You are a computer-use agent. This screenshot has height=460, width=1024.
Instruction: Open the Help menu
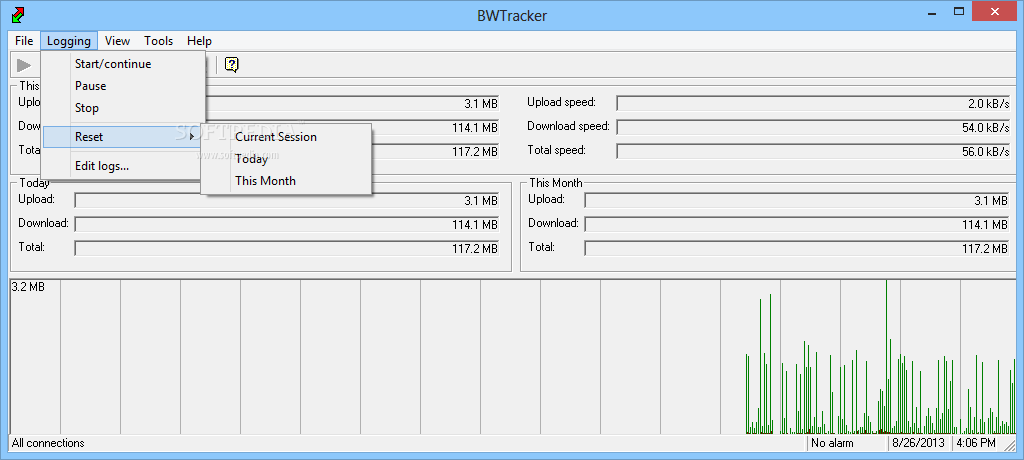coord(199,41)
